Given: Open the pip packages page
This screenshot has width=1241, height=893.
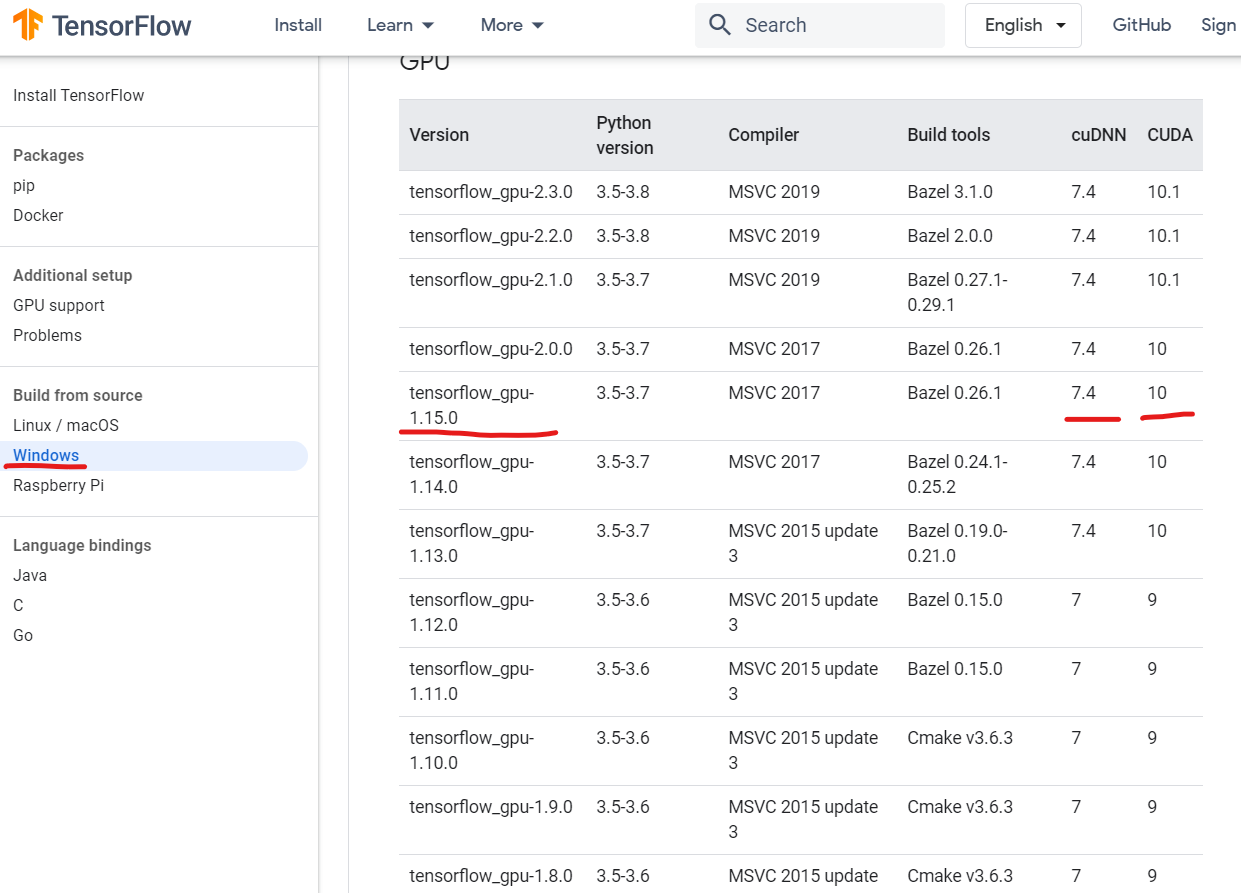Looking at the screenshot, I should (x=23, y=185).
